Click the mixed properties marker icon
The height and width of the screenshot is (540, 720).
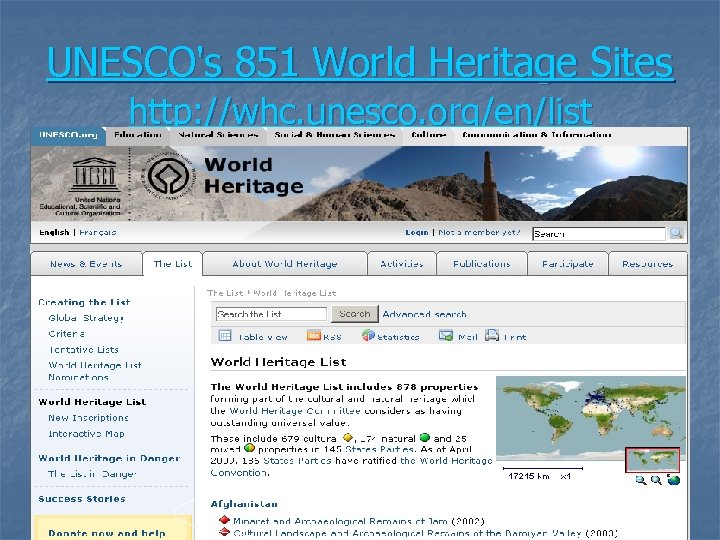[x=249, y=448]
